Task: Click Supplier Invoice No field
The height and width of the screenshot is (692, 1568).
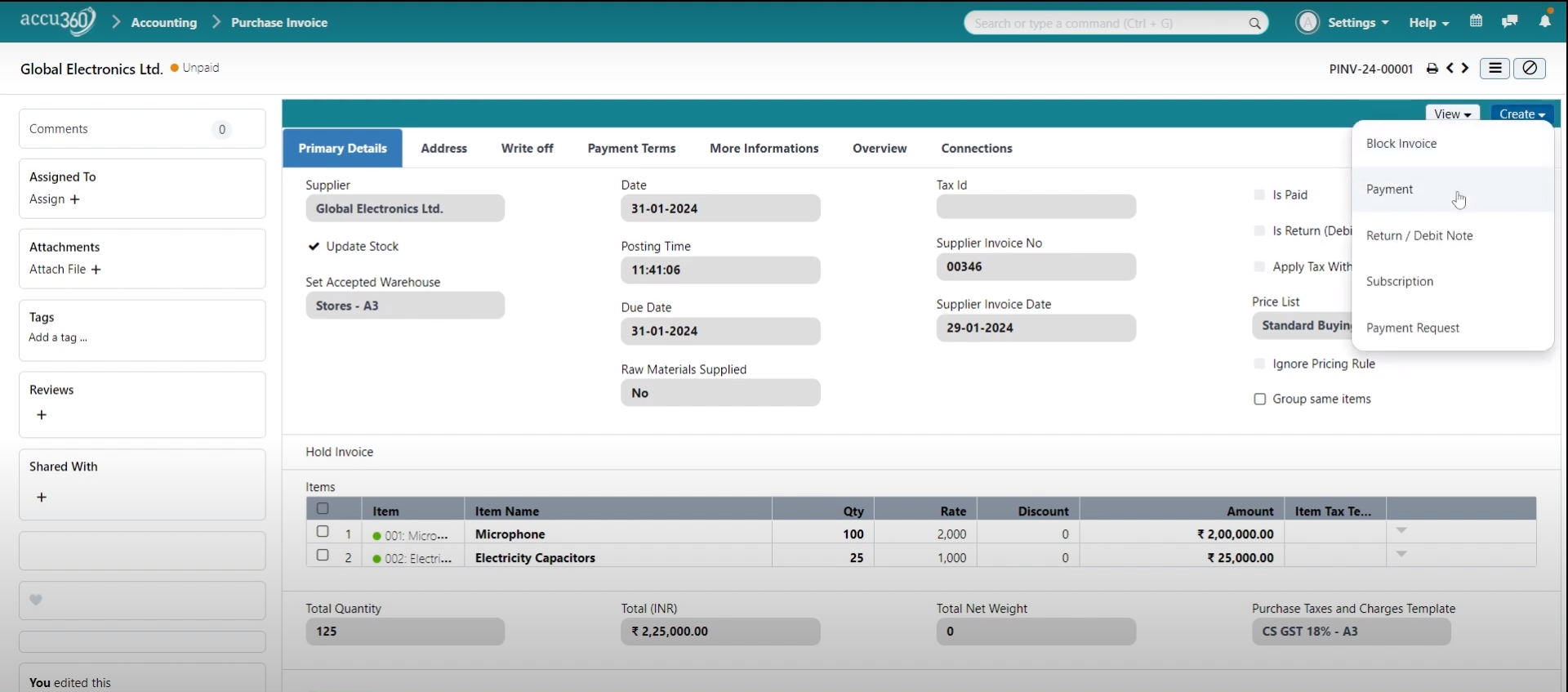Action: point(1036,267)
